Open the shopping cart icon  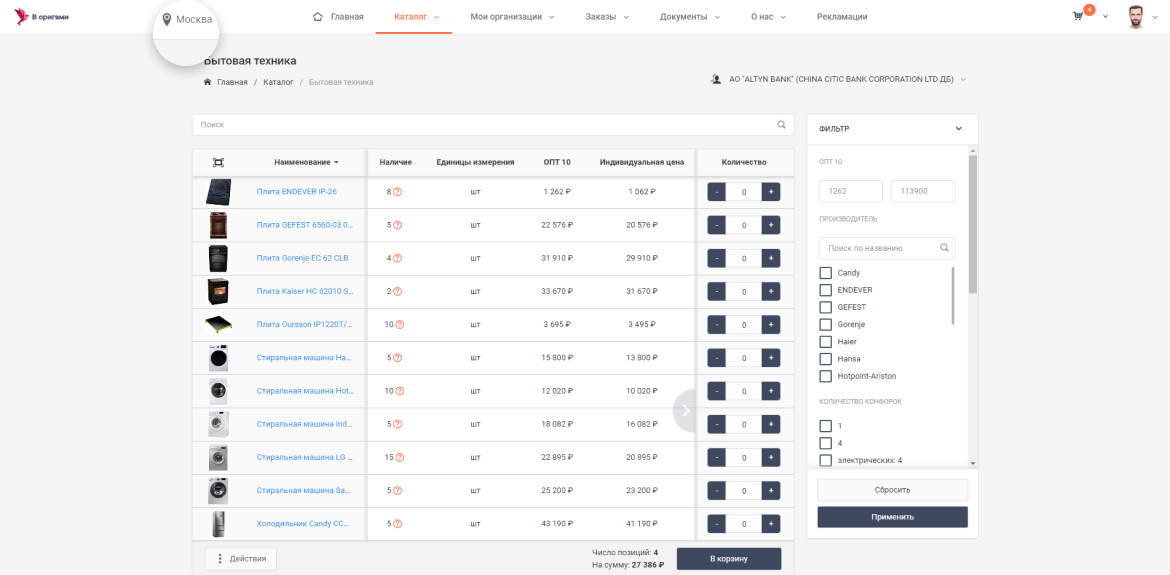[x=1077, y=16]
